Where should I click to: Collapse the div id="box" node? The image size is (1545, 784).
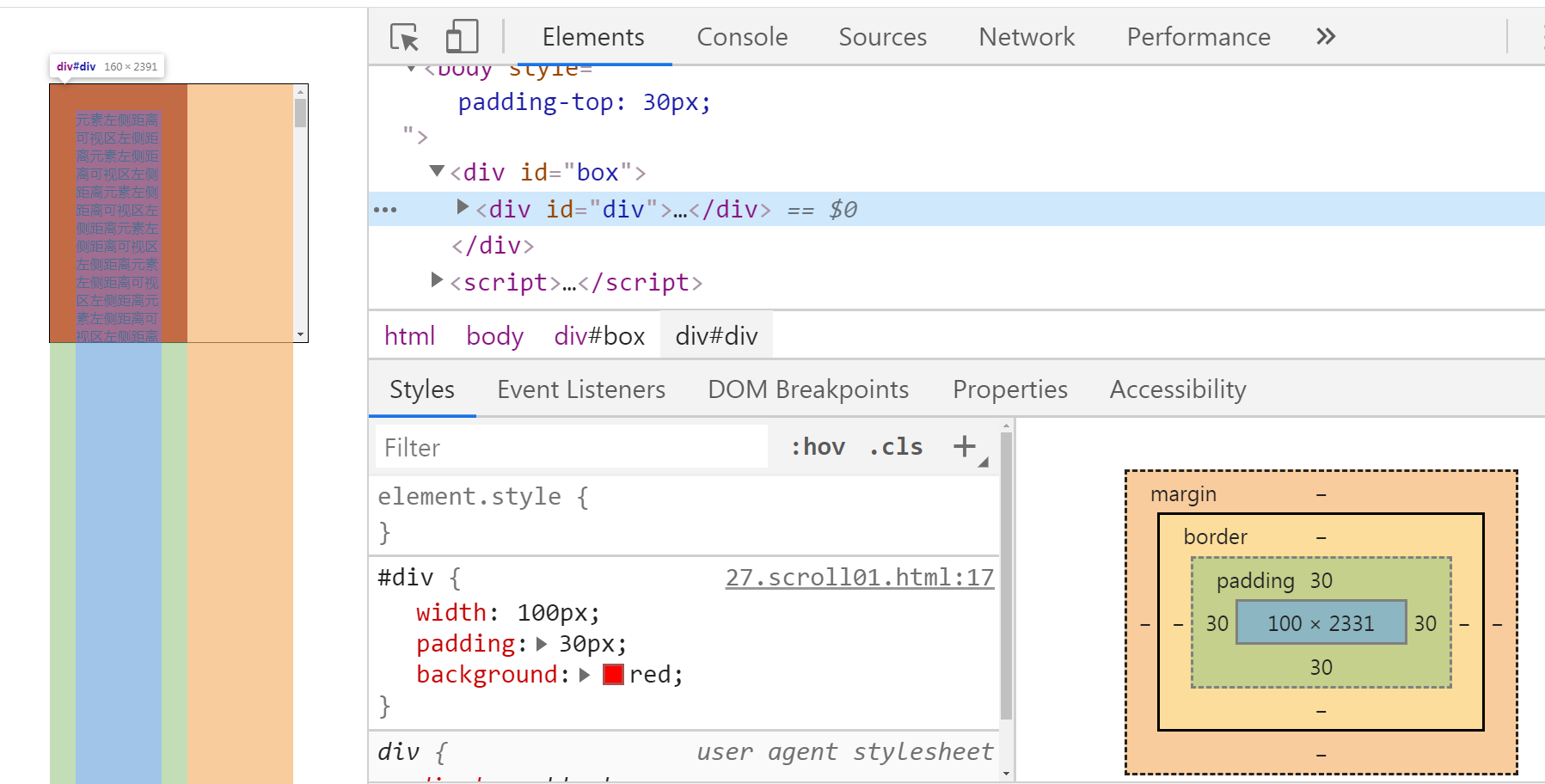[x=437, y=171]
